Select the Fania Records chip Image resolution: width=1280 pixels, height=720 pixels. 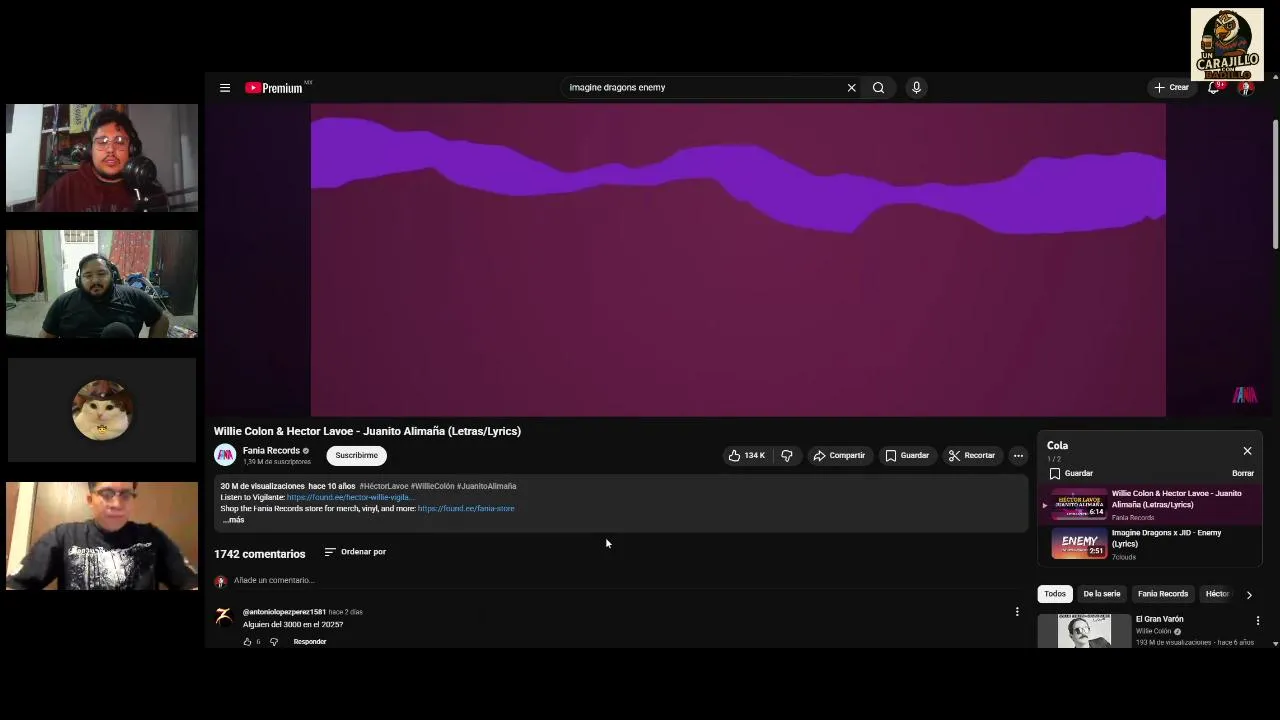(x=1162, y=594)
